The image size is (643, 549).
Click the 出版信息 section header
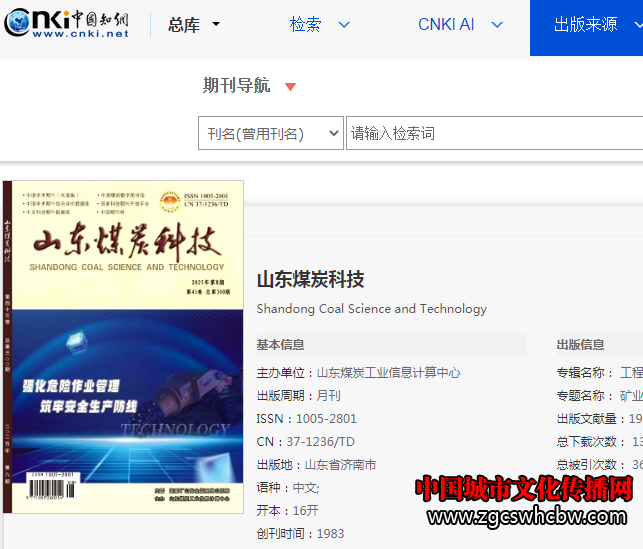[x=580, y=345]
